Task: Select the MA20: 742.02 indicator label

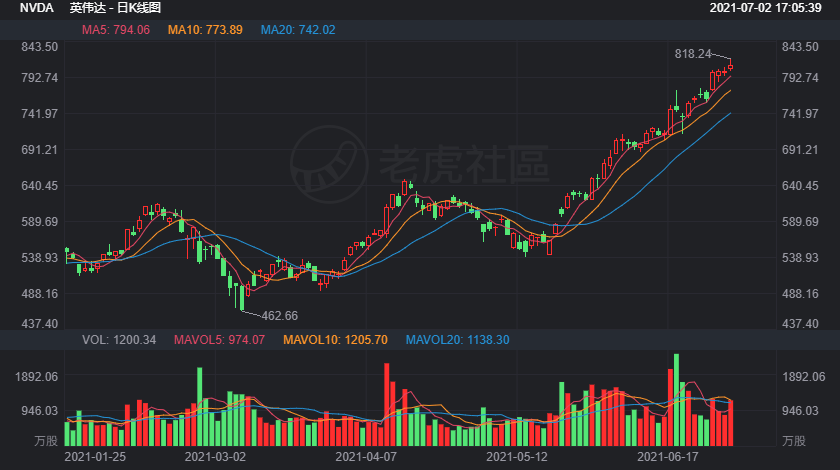Action: coord(298,30)
